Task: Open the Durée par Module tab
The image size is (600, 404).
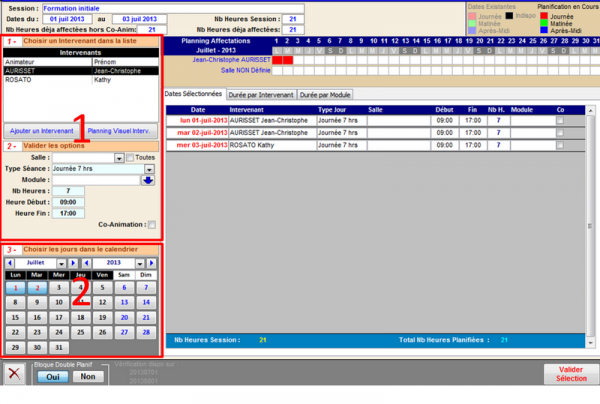Action: tap(326, 94)
